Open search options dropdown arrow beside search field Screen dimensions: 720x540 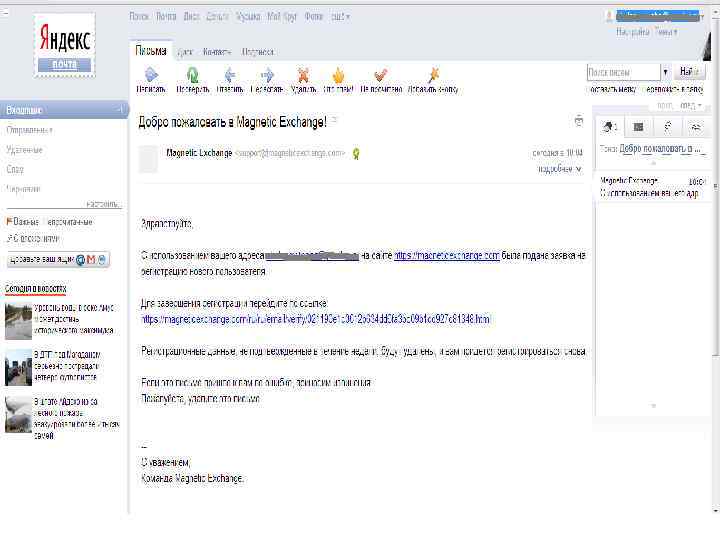665,72
